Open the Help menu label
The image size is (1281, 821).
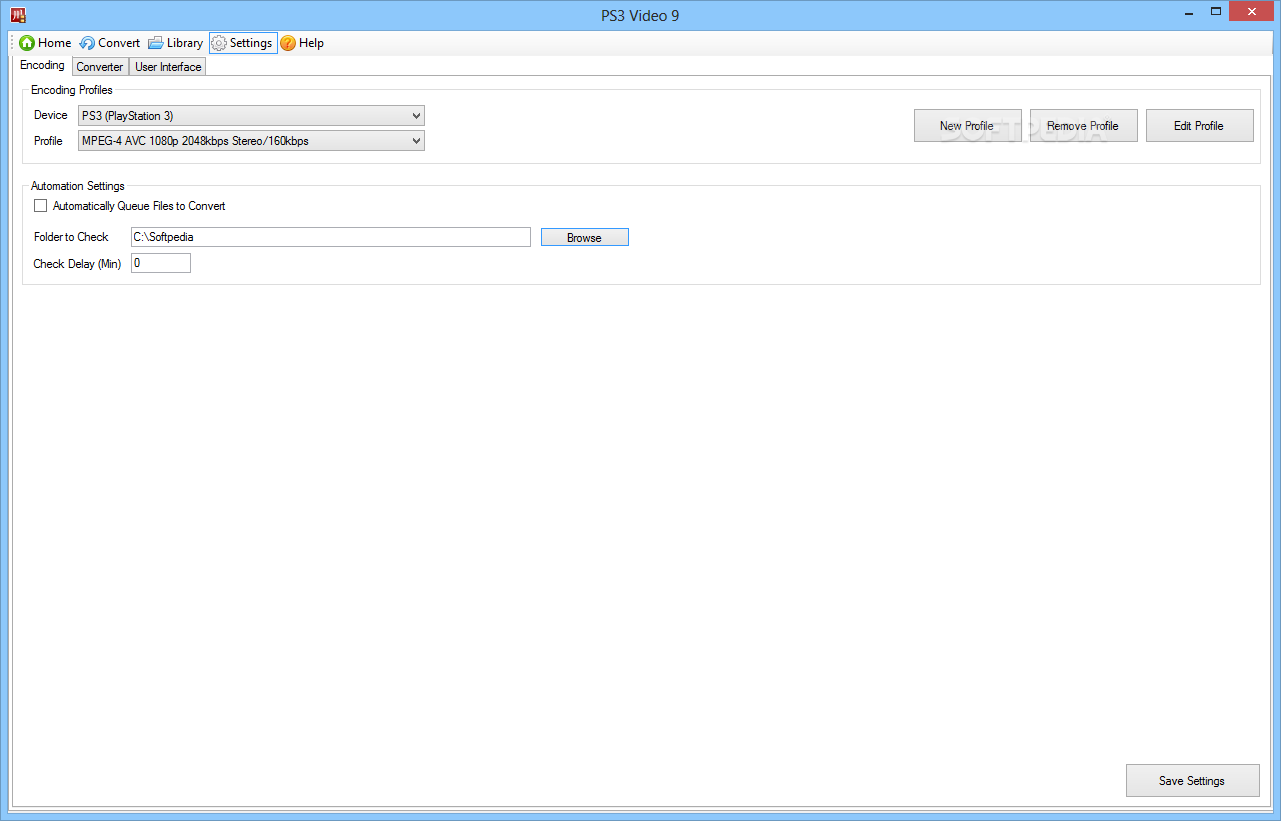311,43
